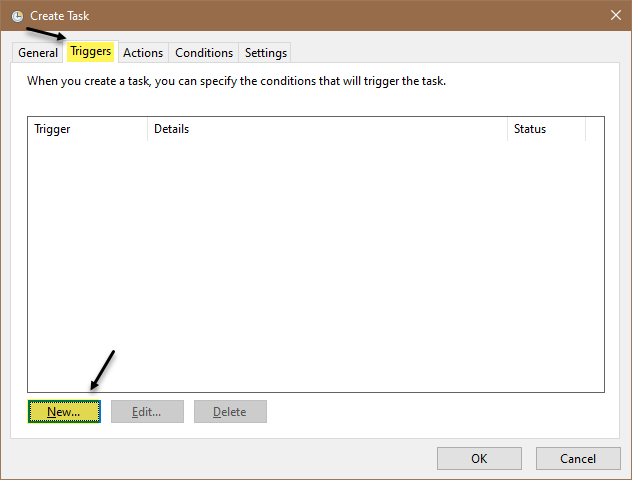Open the Settings tab
The width and height of the screenshot is (632, 480).
coord(266,53)
